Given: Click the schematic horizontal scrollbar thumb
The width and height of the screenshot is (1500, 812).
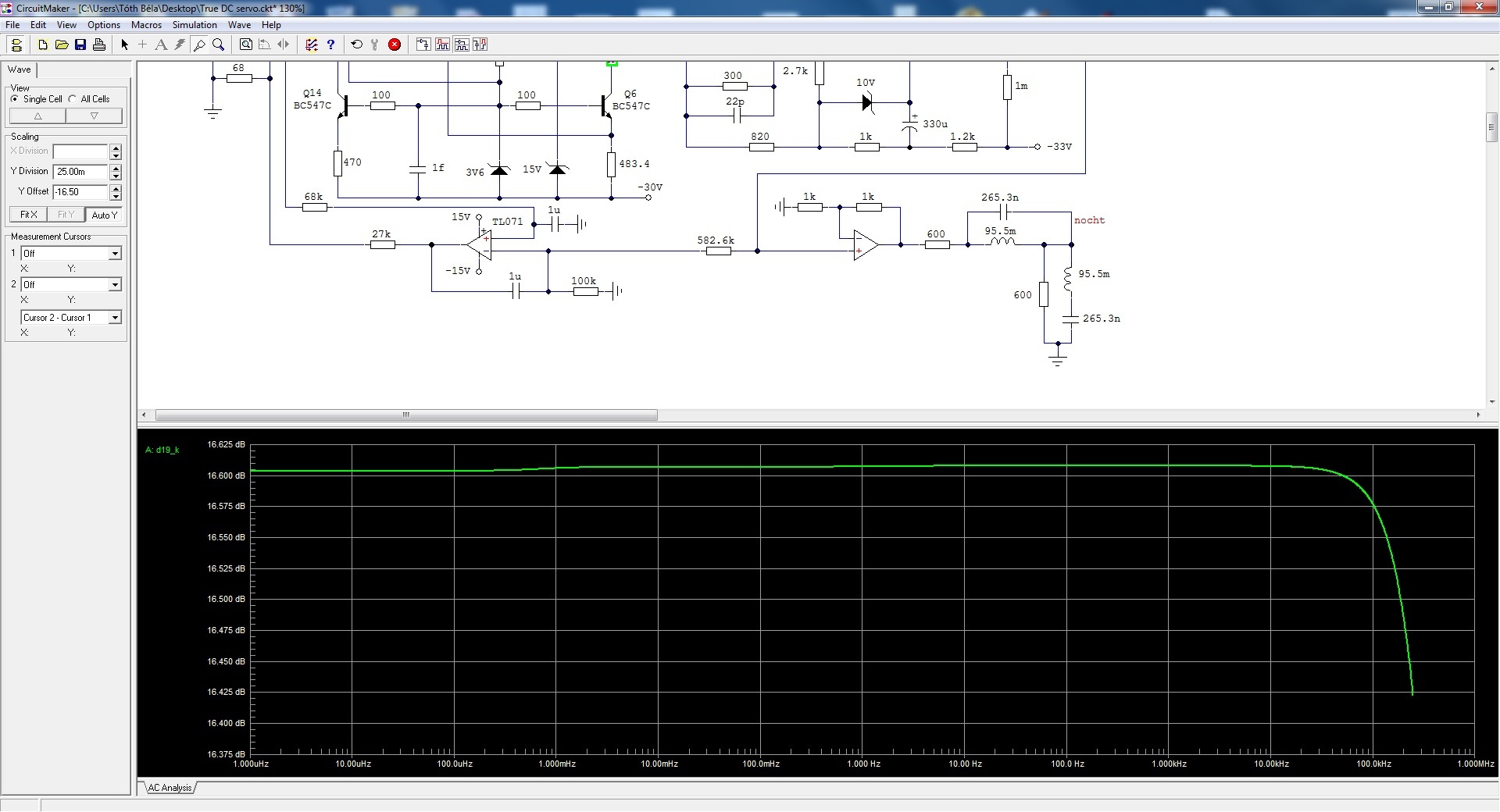Looking at the screenshot, I should click(406, 415).
